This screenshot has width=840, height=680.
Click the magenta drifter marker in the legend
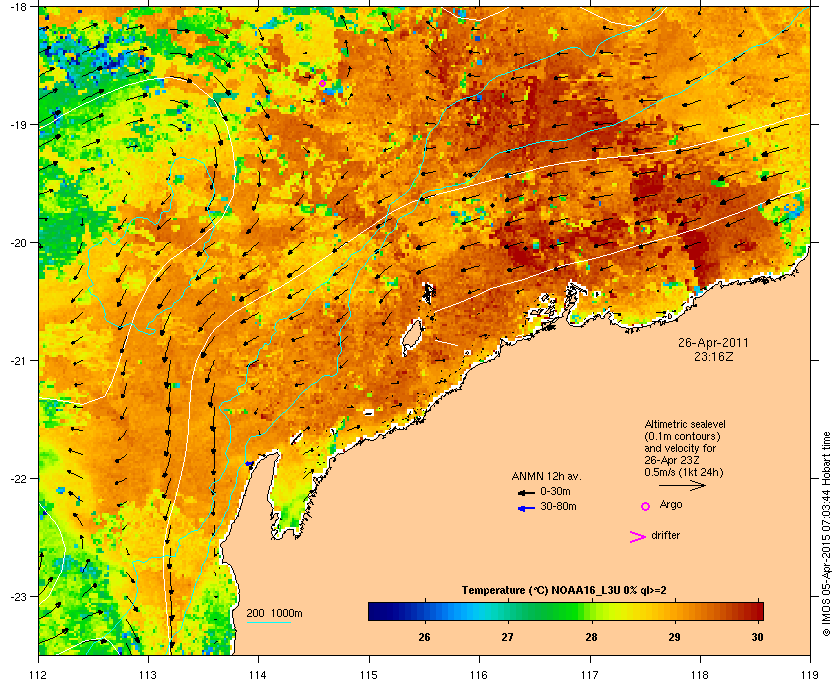pyautogui.click(x=638, y=537)
